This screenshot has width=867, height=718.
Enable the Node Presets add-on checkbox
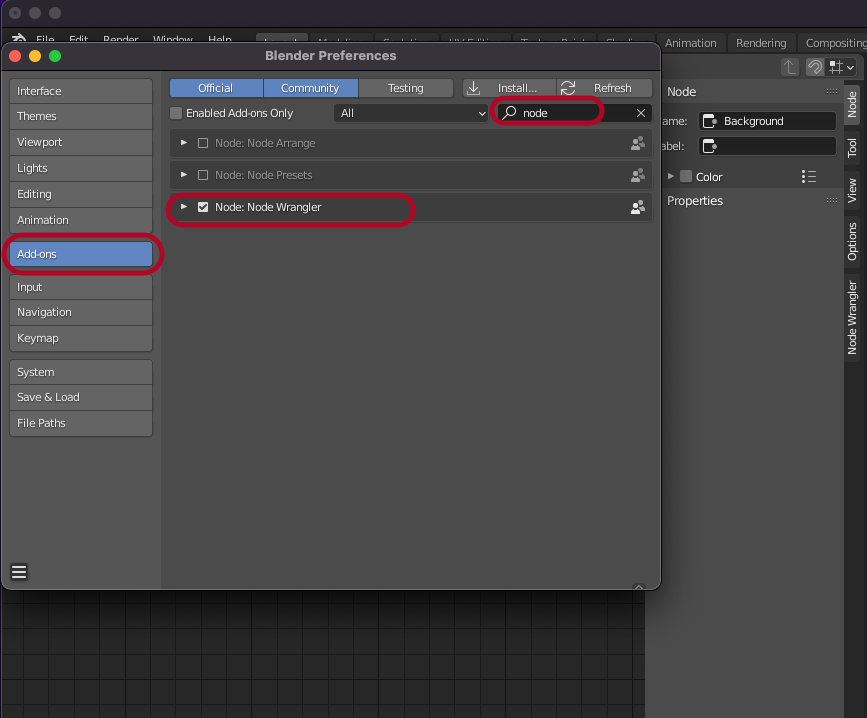pos(203,175)
